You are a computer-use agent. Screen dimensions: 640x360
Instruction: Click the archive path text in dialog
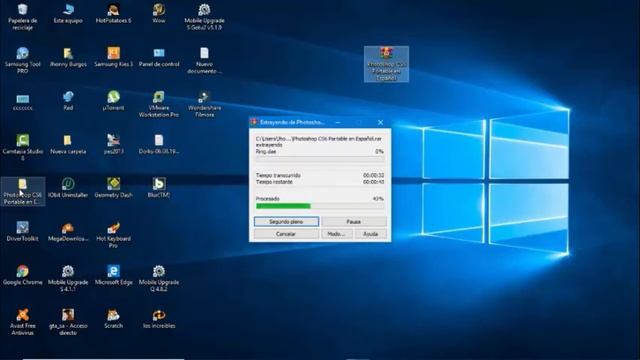[318, 139]
